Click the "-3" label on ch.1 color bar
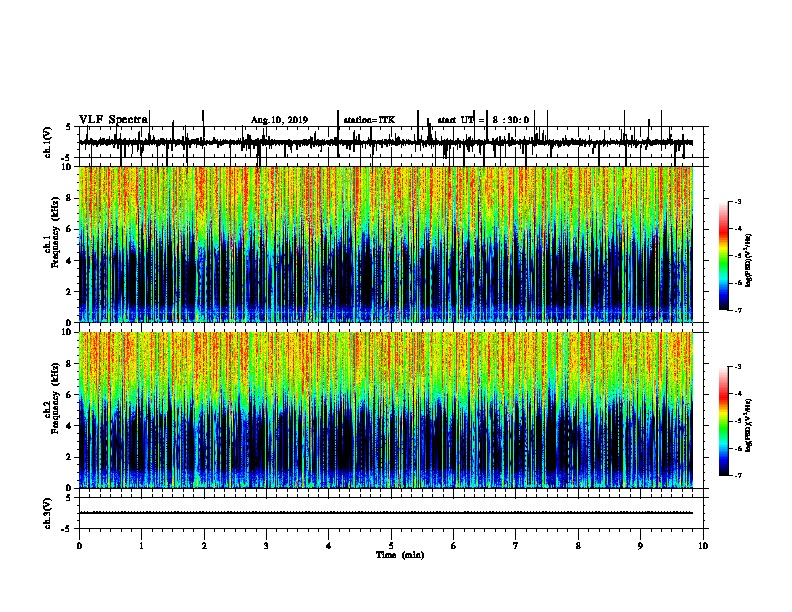This screenshot has width=792, height=612. point(737,202)
